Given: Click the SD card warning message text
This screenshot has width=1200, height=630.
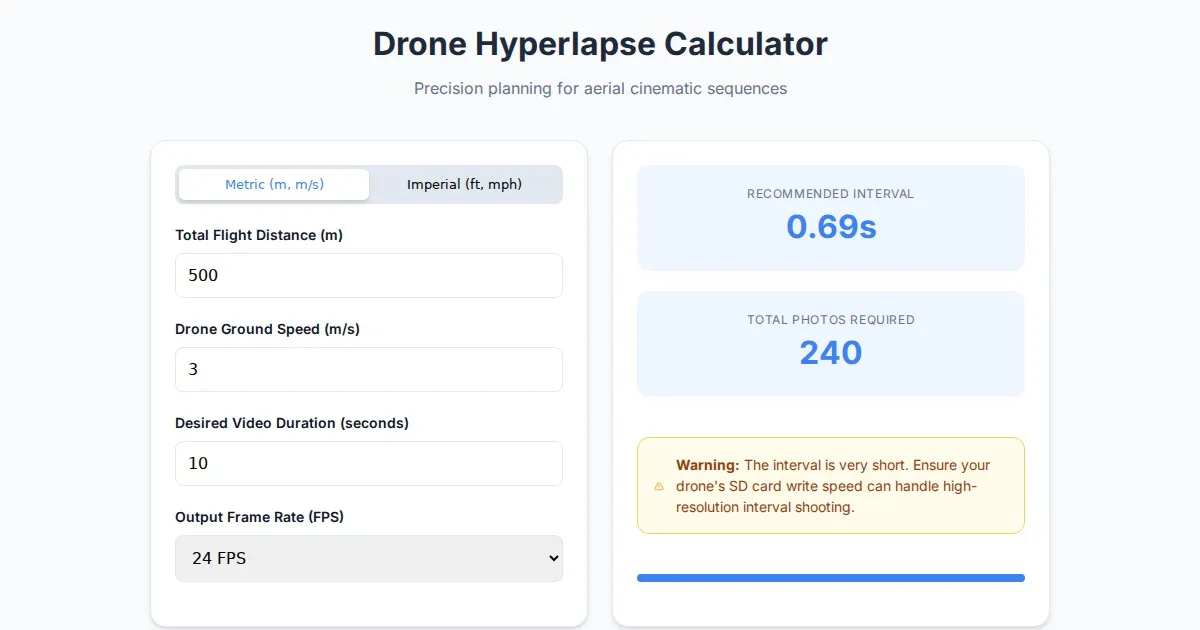Looking at the screenshot, I should pos(832,486).
